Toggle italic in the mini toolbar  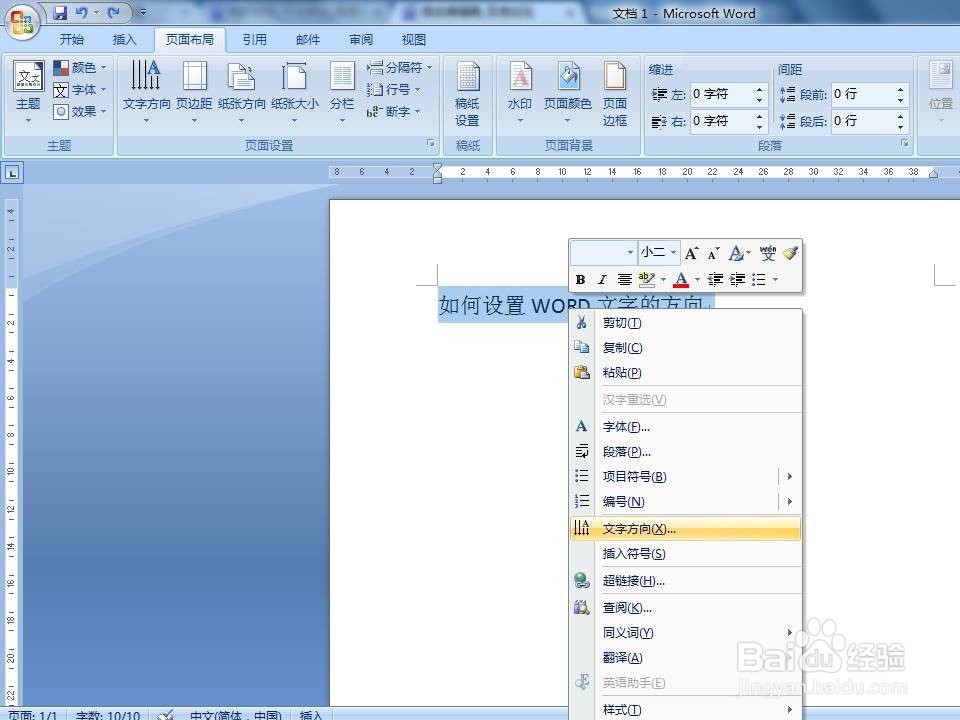(602, 280)
